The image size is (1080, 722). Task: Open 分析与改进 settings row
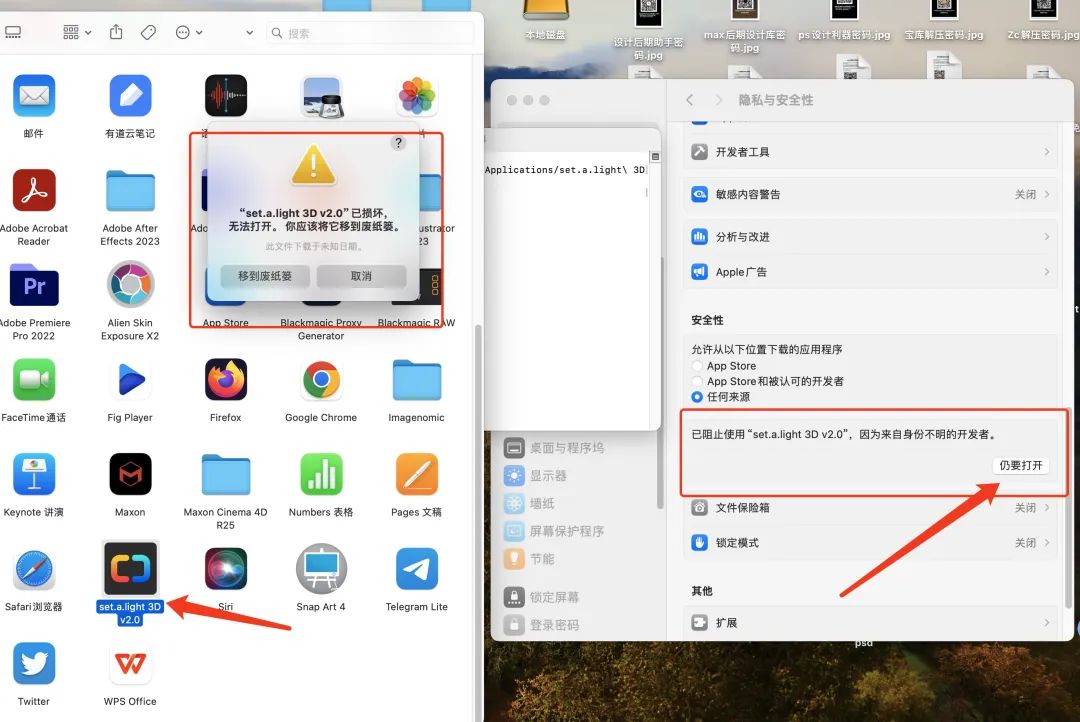point(871,236)
